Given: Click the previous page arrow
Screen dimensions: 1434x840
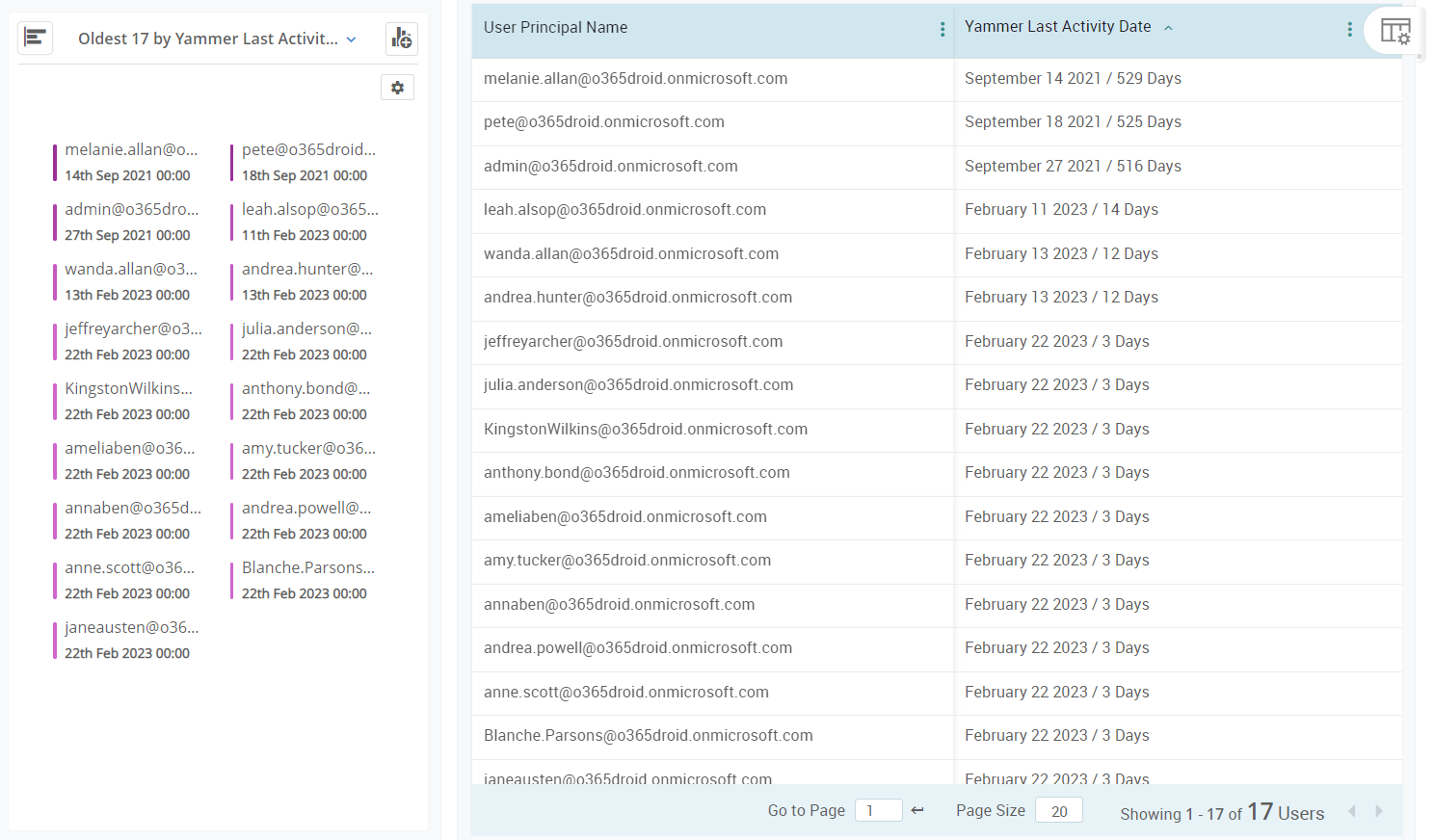Looking at the screenshot, I should point(1352,811).
